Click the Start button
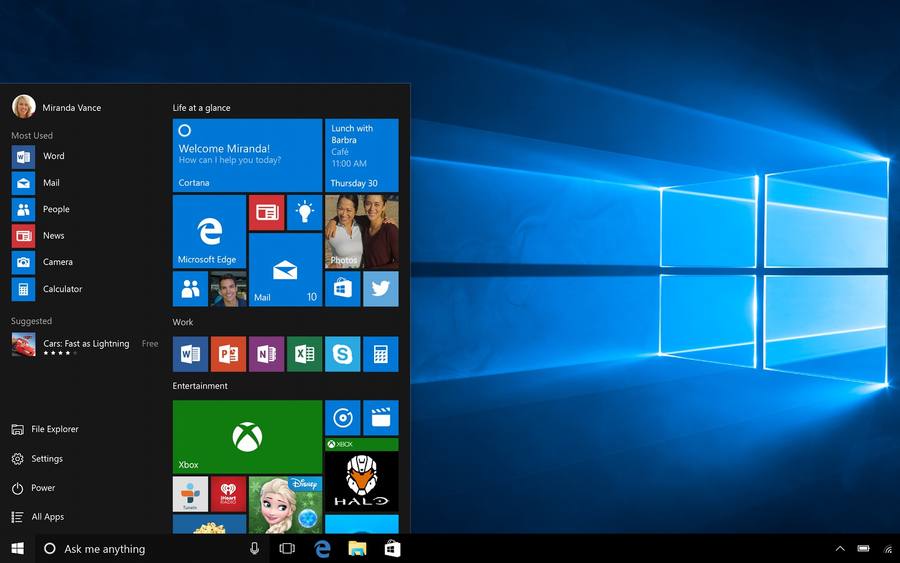Image resolution: width=900 pixels, height=563 pixels. click(18, 549)
